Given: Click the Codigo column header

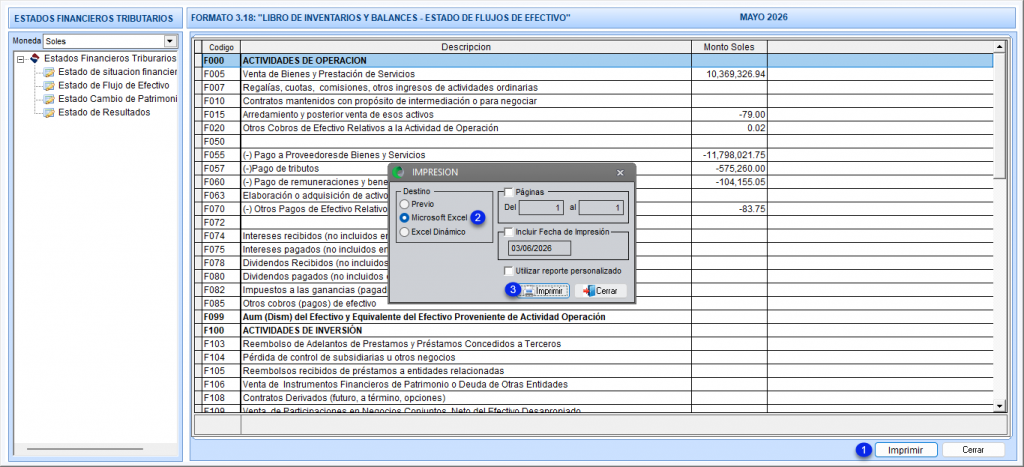Looking at the screenshot, I should [x=221, y=47].
